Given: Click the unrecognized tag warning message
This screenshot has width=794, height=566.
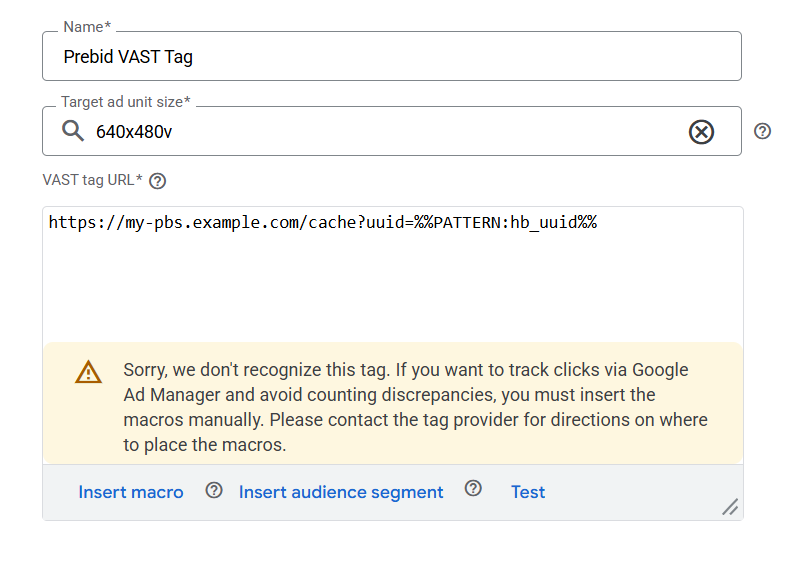Looking at the screenshot, I should coord(415,407).
